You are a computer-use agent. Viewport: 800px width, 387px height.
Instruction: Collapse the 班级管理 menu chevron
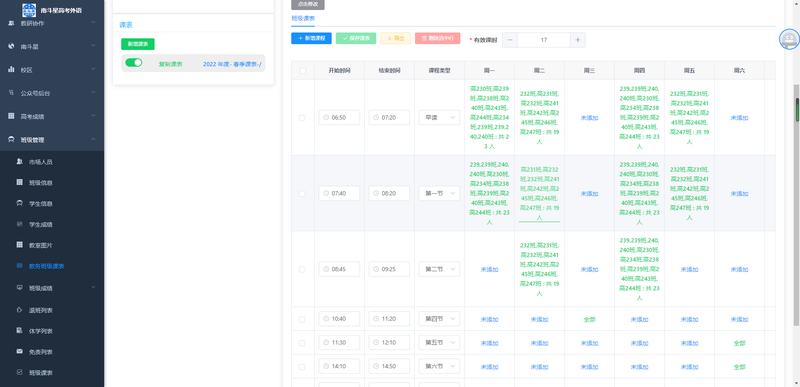click(93, 139)
